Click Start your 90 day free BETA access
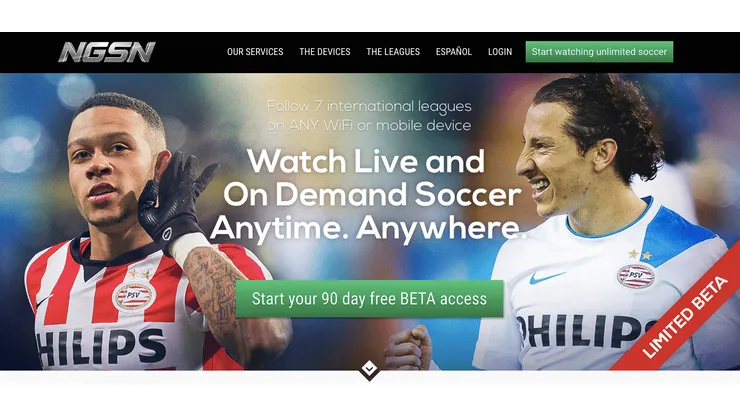The image size is (740, 416). point(370,299)
